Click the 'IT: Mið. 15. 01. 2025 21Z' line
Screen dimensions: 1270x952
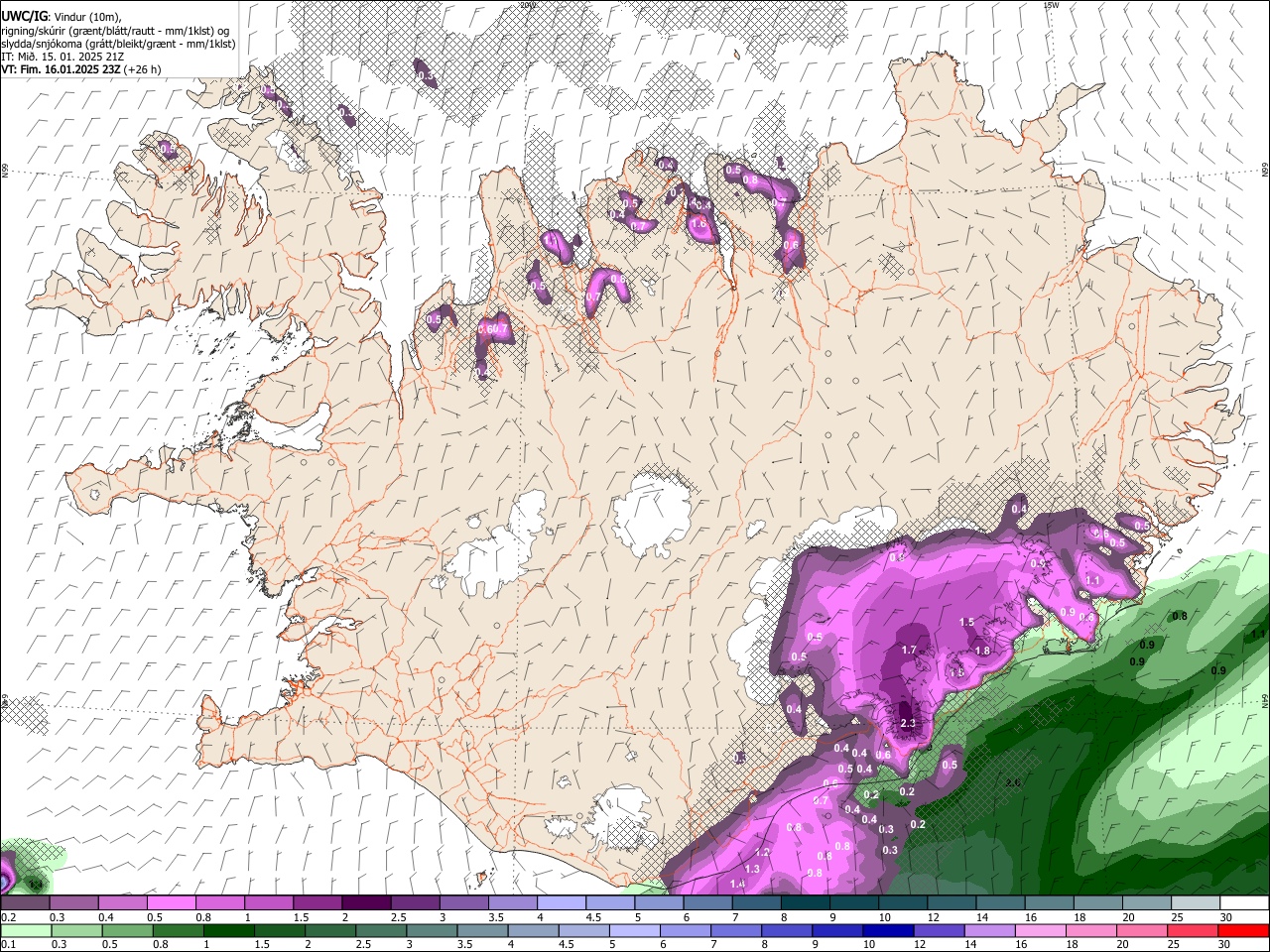(x=63, y=57)
